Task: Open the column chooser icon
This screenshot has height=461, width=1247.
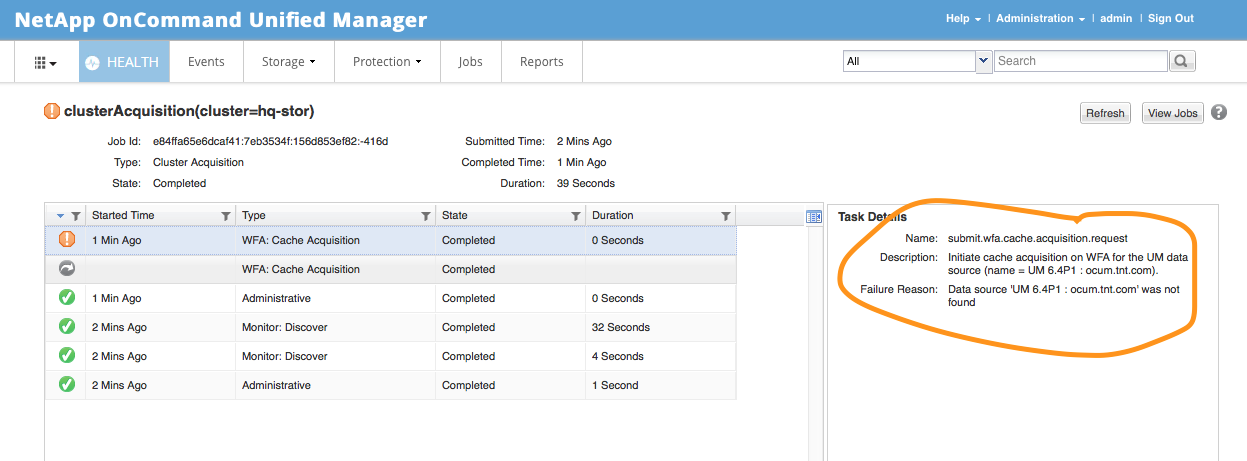Action: click(x=814, y=217)
